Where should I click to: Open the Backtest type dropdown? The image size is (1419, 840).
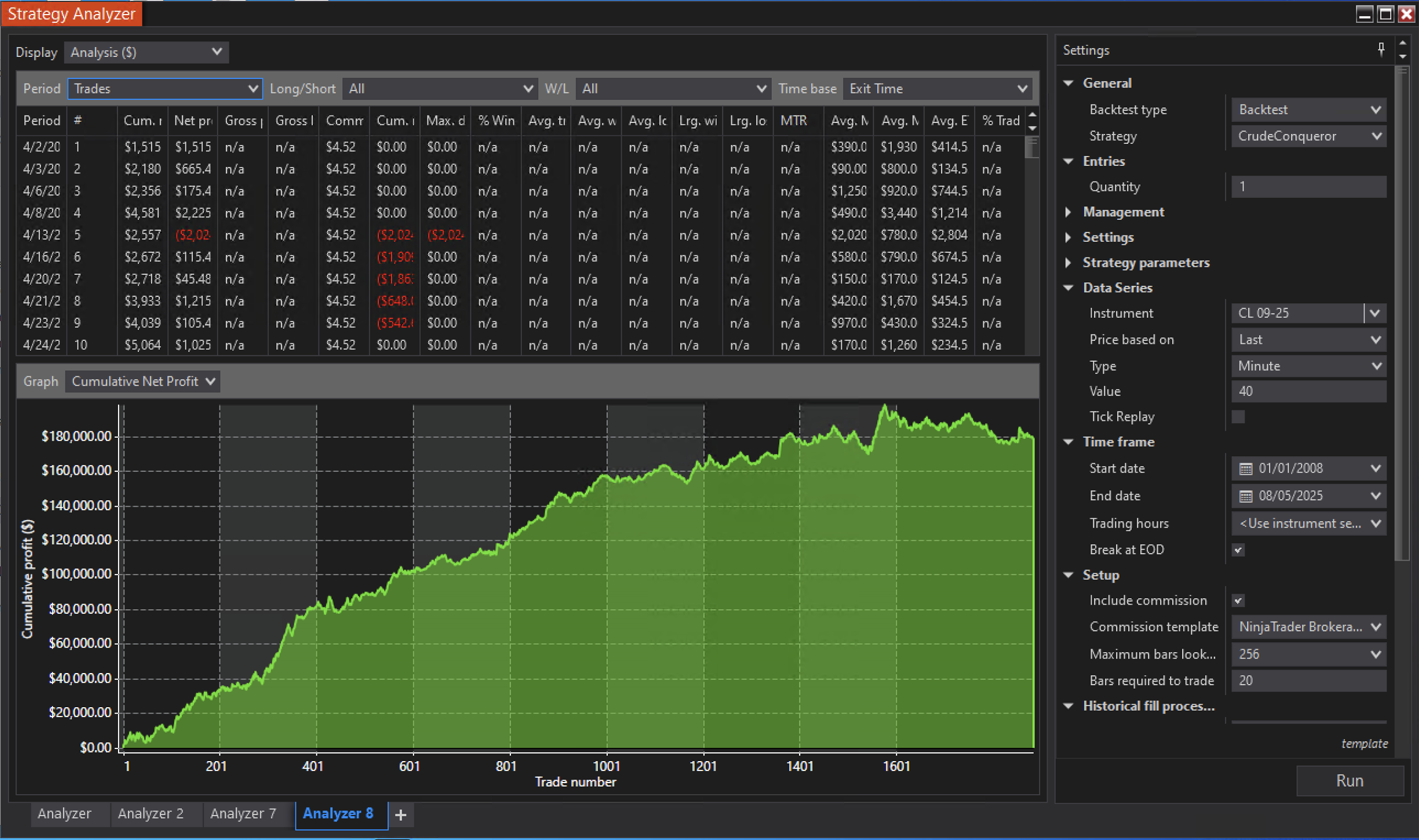tap(1308, 109)
